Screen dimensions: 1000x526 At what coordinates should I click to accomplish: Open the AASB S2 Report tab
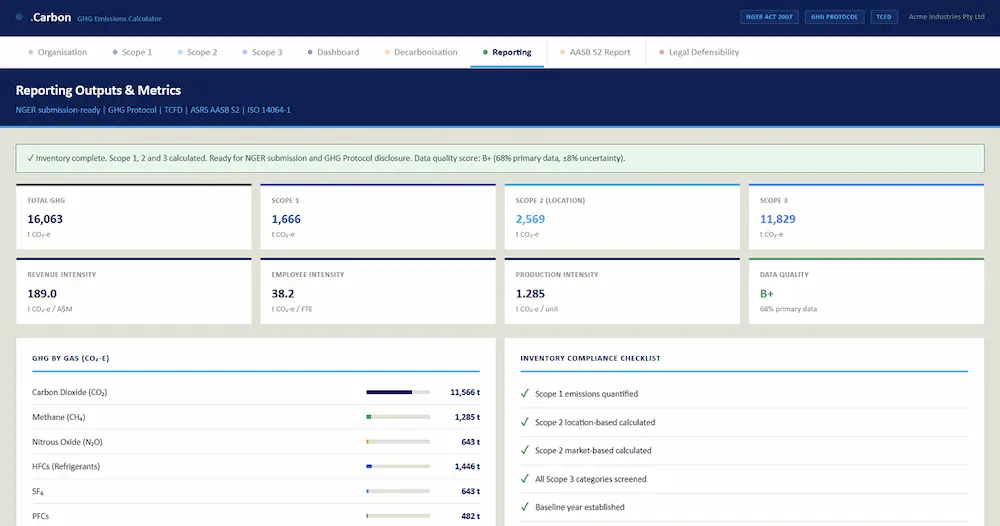[x=595, y=52]
